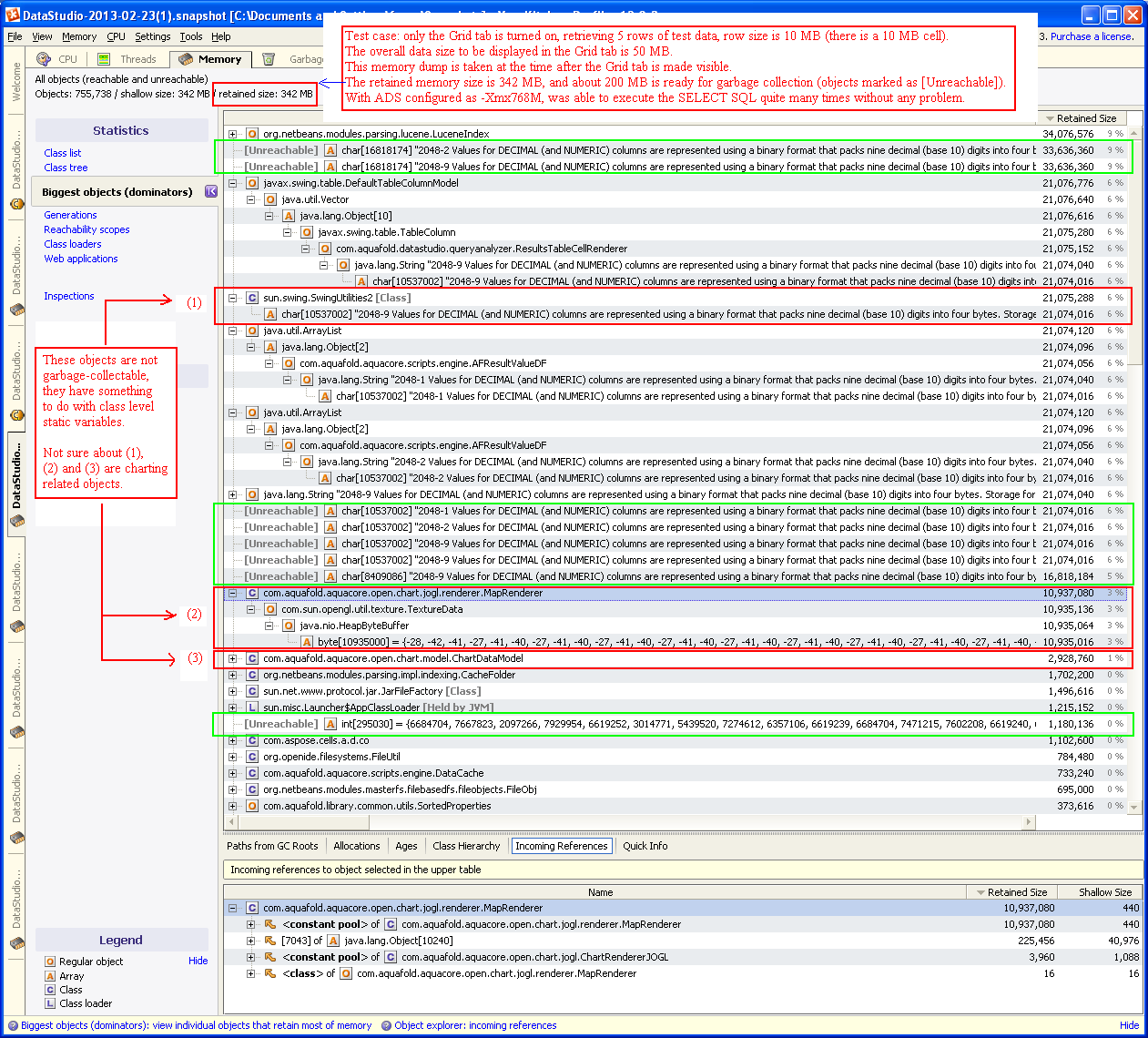Image resolution: width=1148 pixels, height=1038 pixels.
Task: Open the Allocations tab
Action: pyautogui.click(x=357, y=846)
